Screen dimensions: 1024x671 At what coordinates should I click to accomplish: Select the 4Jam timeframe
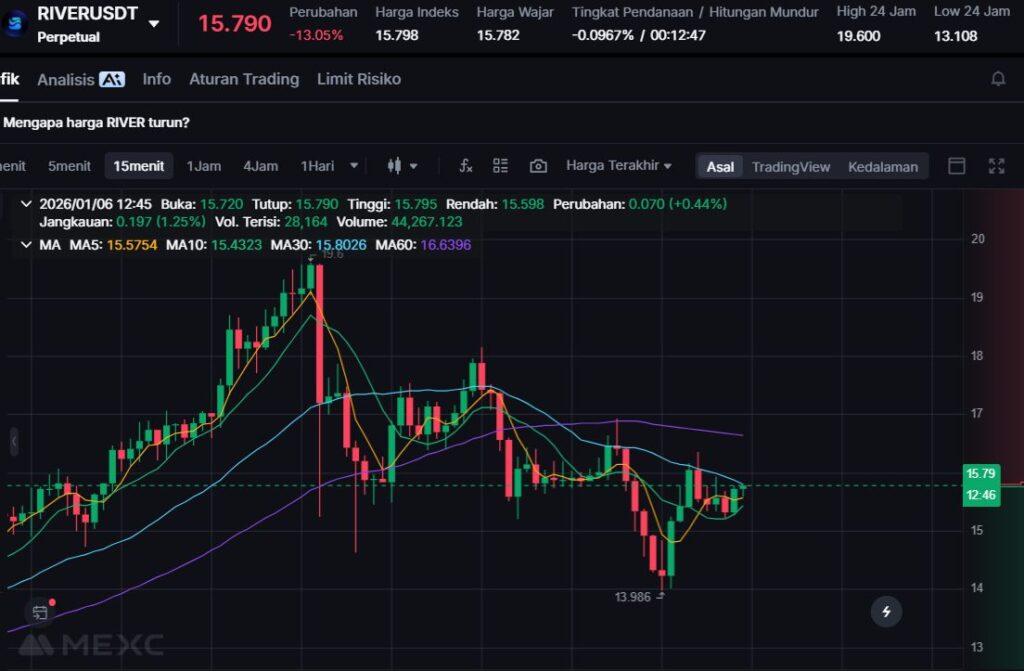click(261, 166)
